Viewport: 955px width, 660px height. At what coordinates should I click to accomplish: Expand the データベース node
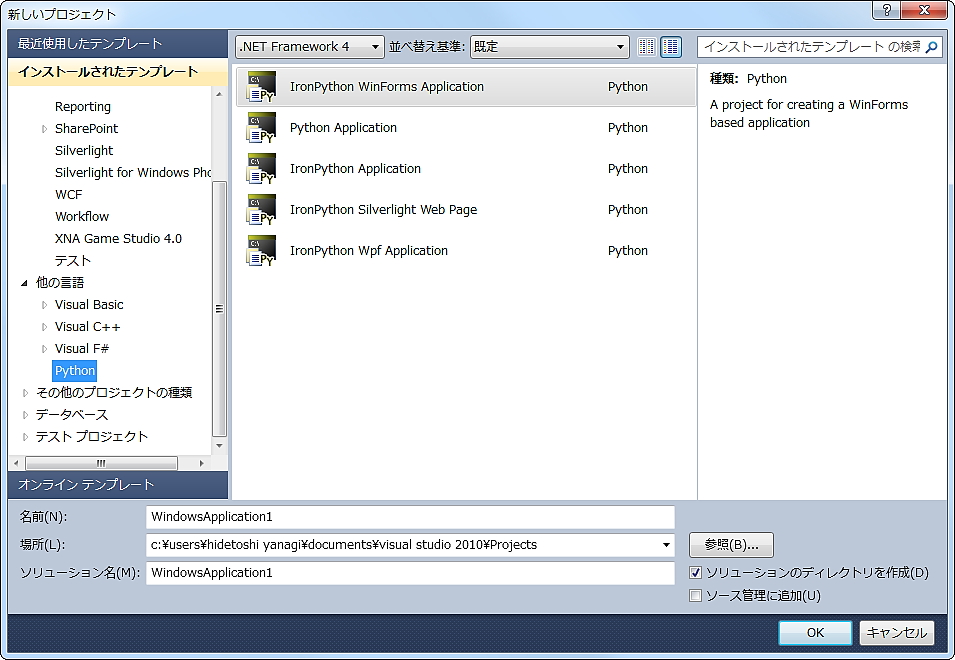(x=25, y=415)
